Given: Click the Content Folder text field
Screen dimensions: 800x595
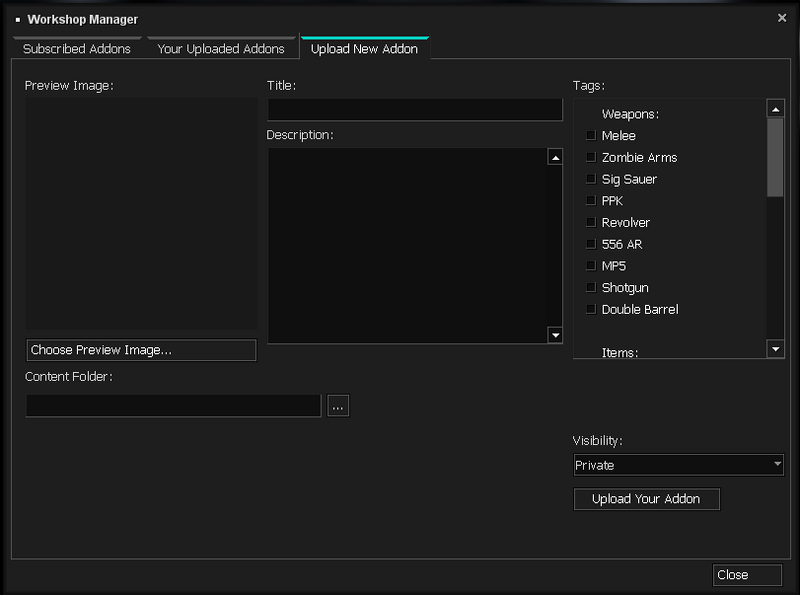Looking at the screenshot, I should click(172, 405).
